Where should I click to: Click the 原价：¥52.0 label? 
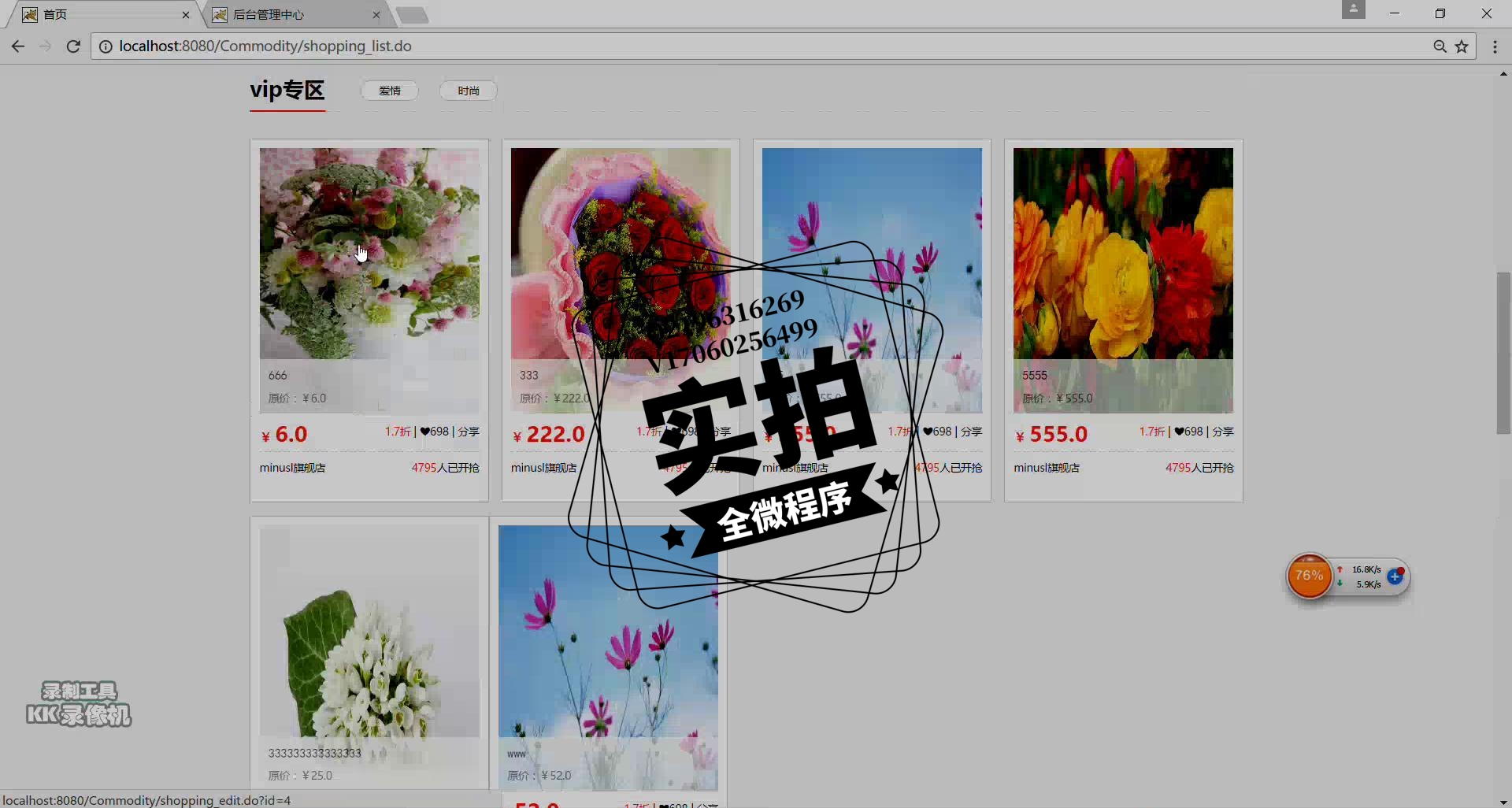(x=539, y=776)
